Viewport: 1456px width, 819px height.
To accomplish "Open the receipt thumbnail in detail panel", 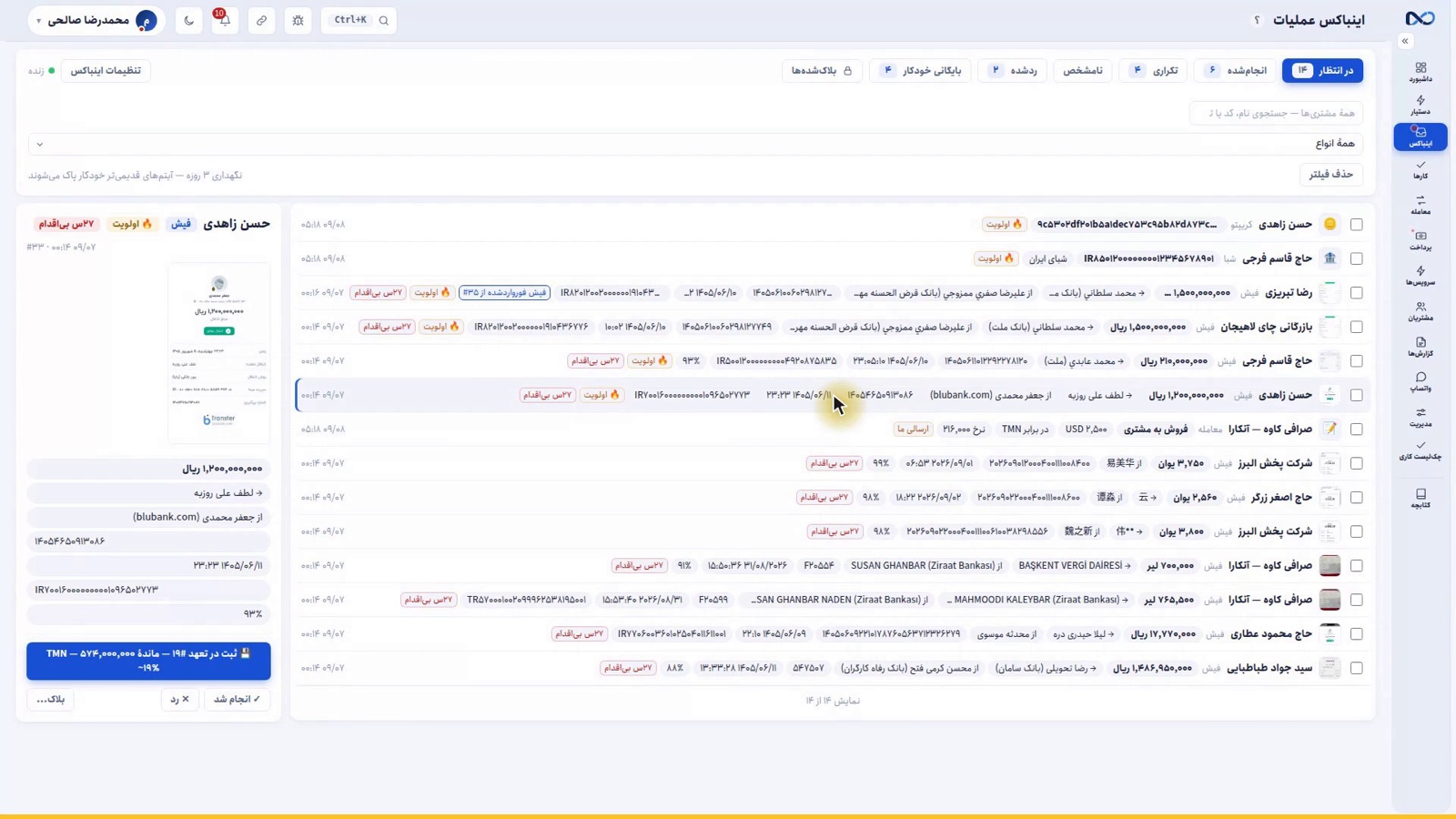I will [219, 353].
